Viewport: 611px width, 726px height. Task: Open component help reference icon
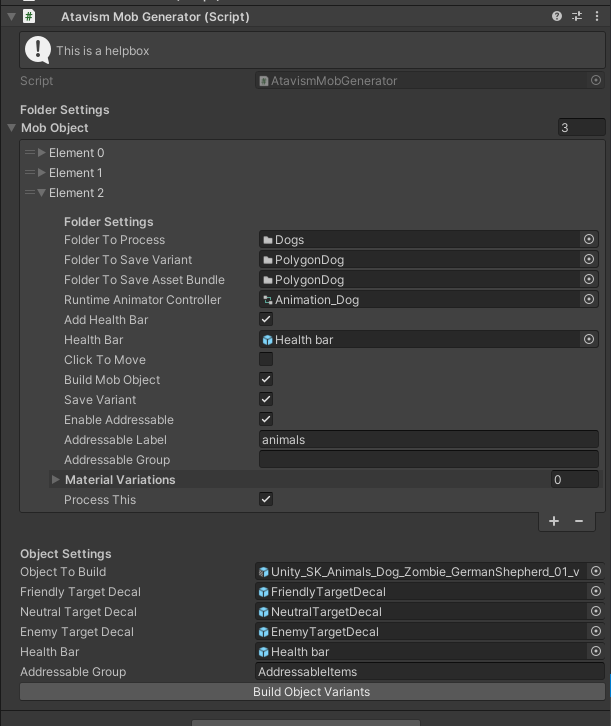558,17
